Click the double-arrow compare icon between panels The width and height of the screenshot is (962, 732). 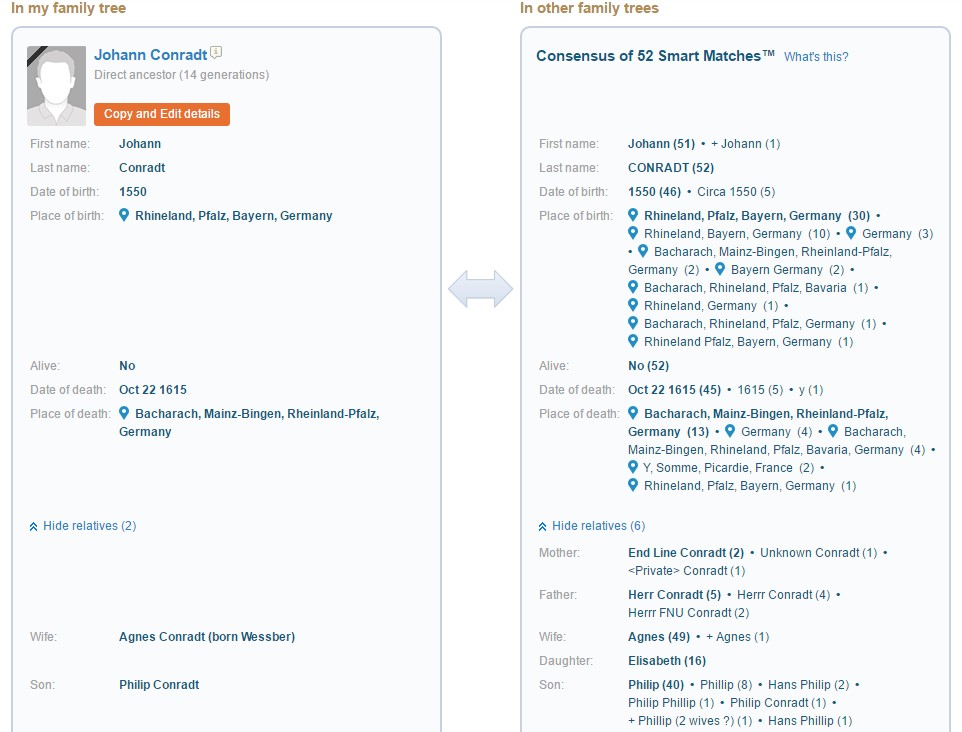click(x=480, y=290)
